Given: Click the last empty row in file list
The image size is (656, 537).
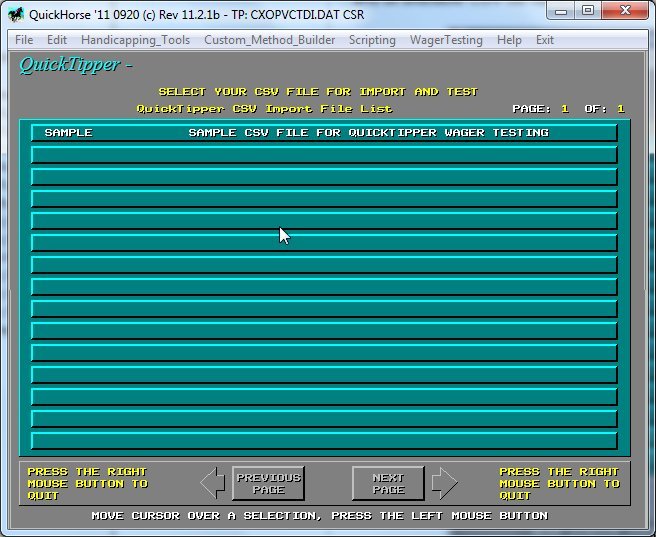Looking at the screenshot, I should click(324, 441).
